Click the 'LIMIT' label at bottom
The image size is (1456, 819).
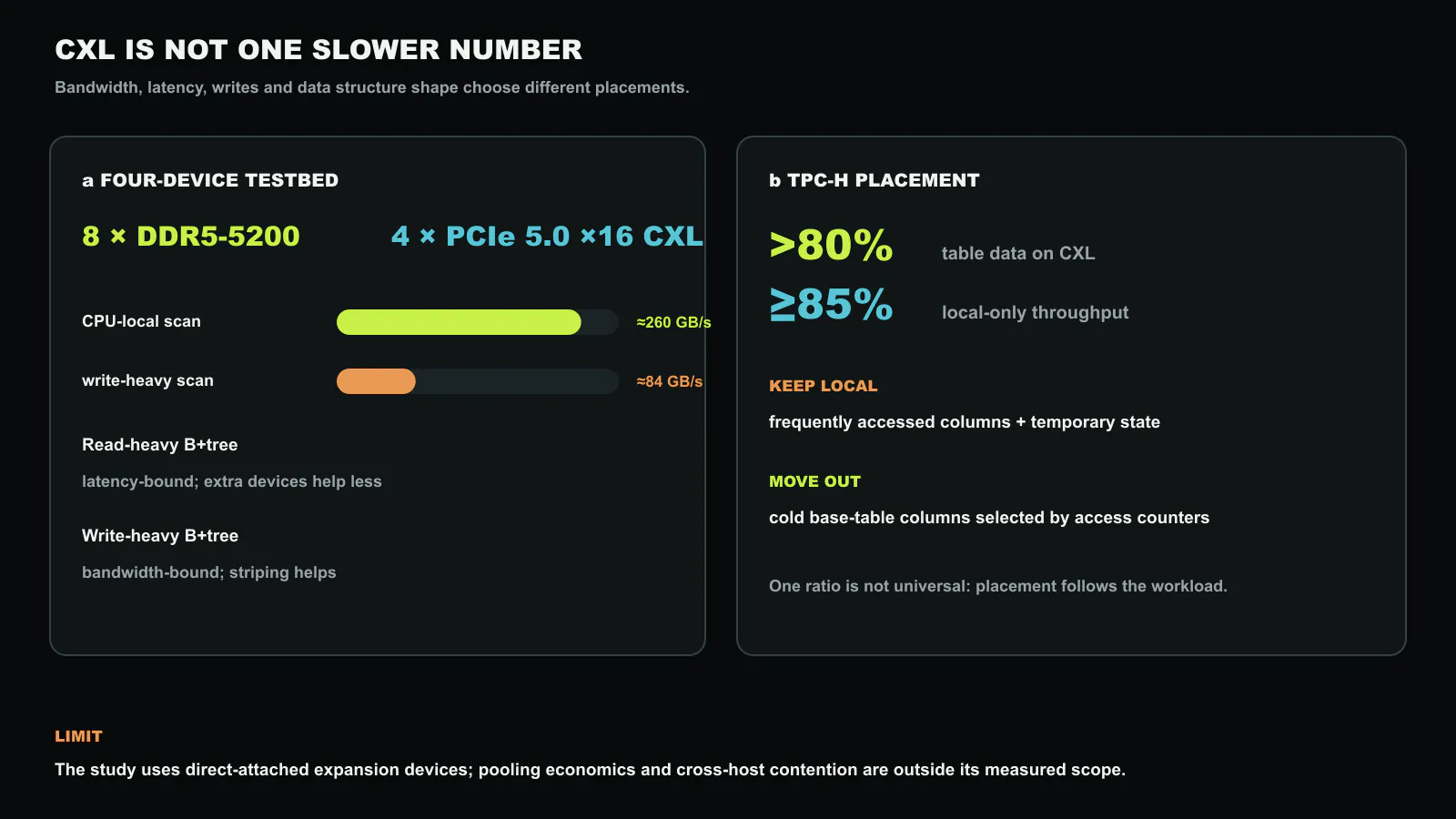coord(78,736)
